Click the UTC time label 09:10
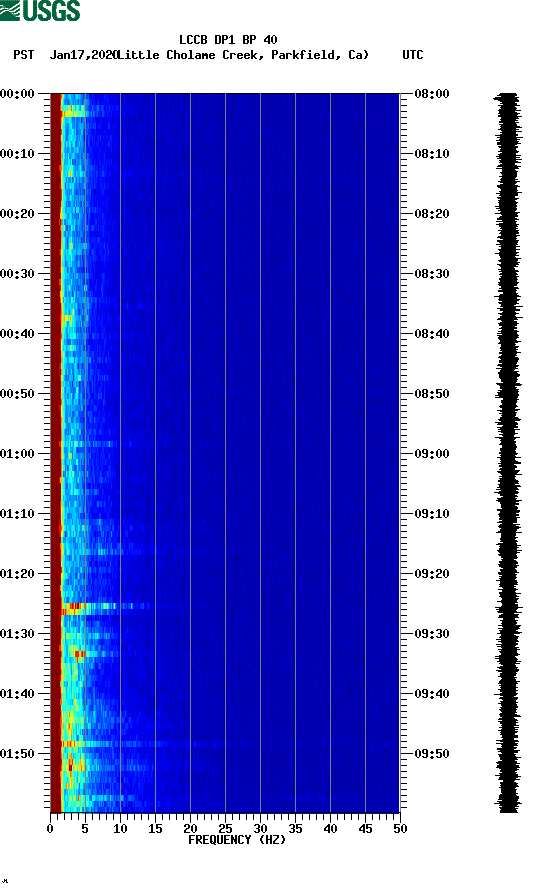Screen dimensions: 552x892 tap(432, 514)
